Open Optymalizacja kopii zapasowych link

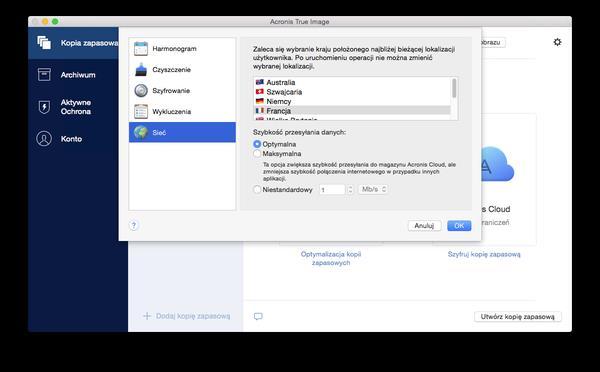tap(331, 258)
